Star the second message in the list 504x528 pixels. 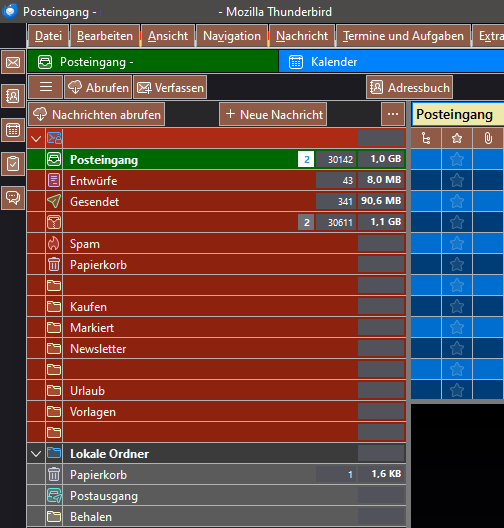point(457,180)
